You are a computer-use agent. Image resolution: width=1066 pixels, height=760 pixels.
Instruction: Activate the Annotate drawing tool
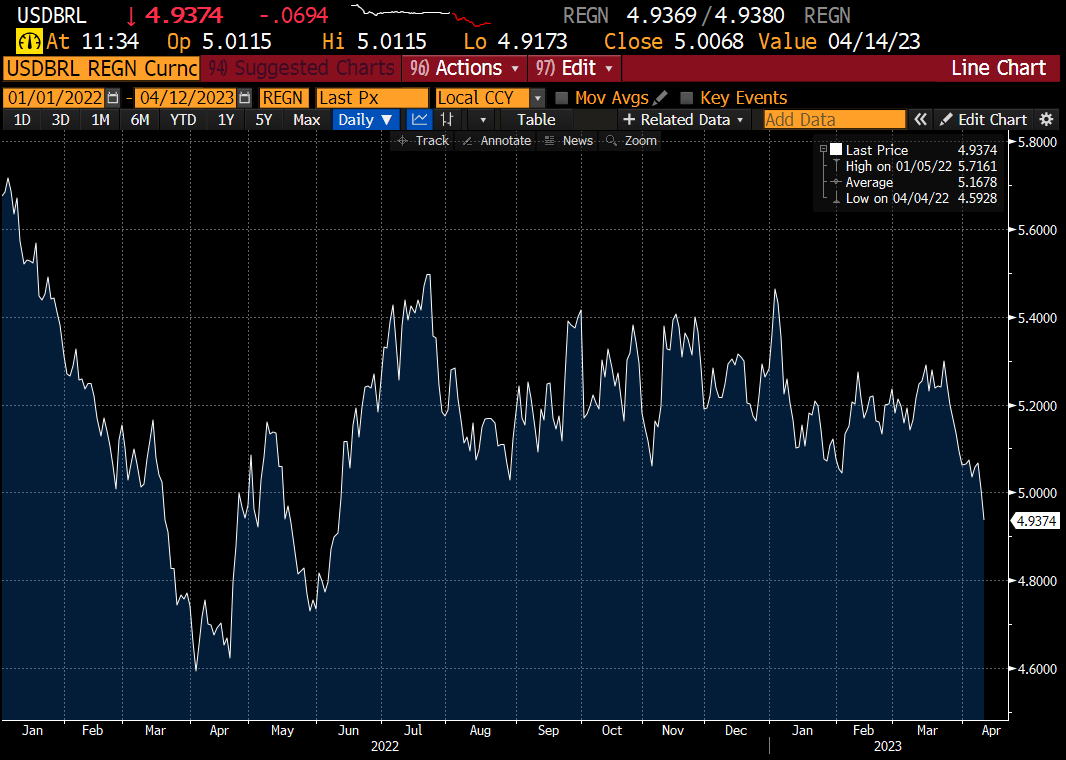coord(497,141)
